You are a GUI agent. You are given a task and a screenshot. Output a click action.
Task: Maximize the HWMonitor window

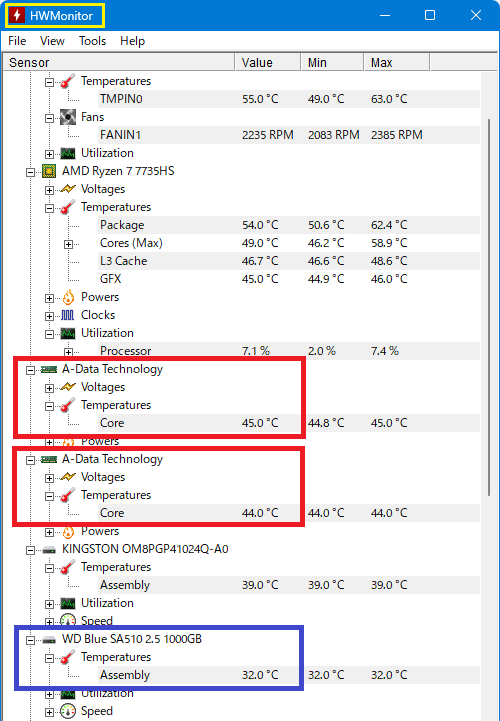click(x=430, y=15)
